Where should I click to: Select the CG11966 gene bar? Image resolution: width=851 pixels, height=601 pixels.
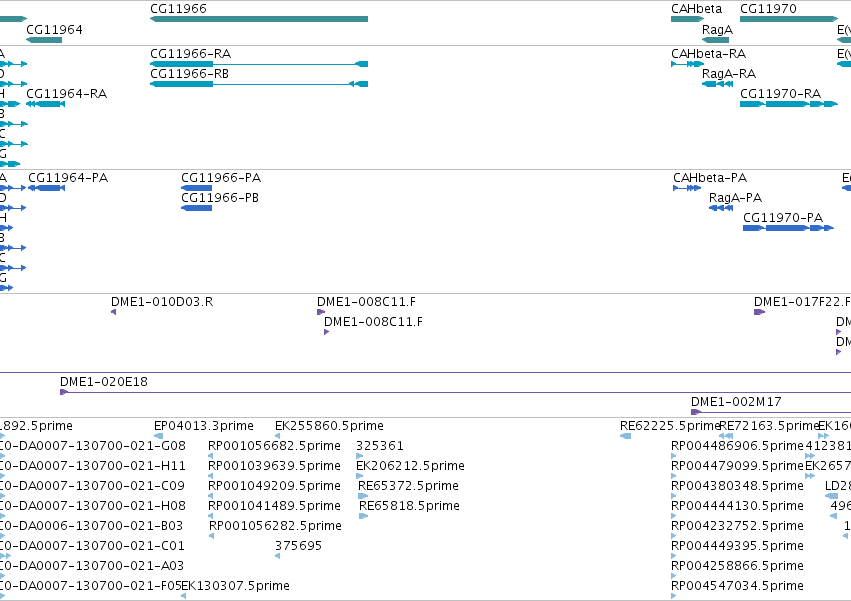click(x=259, y=19)
